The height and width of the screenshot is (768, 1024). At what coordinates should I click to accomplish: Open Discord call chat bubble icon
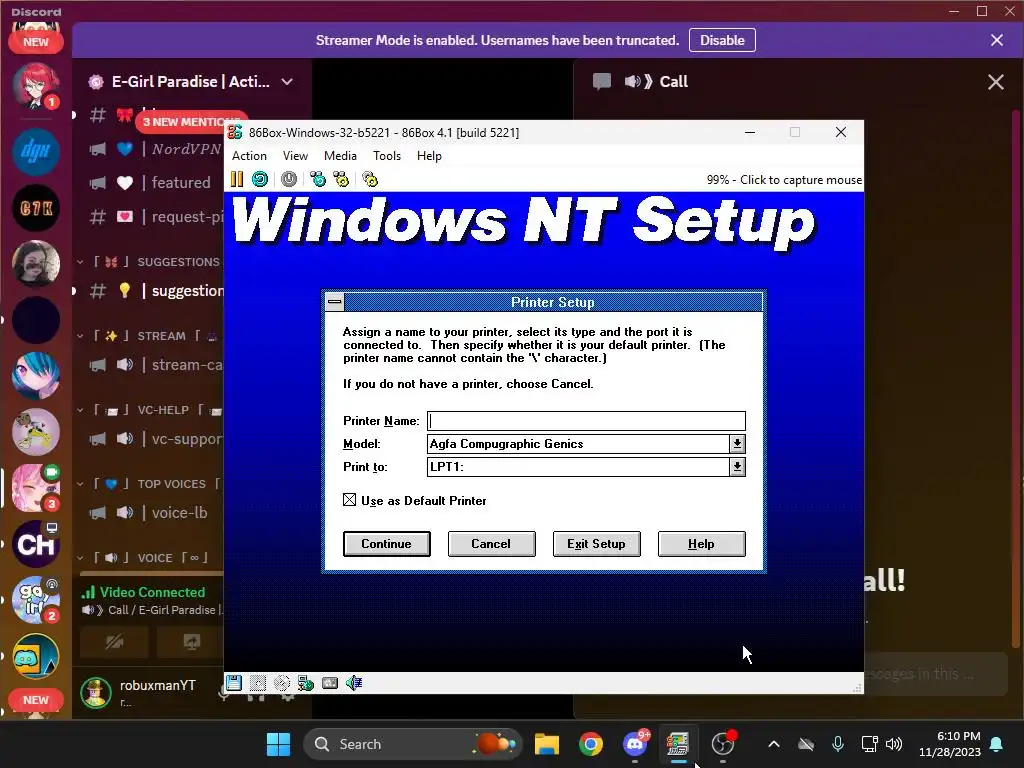point(601,82)
